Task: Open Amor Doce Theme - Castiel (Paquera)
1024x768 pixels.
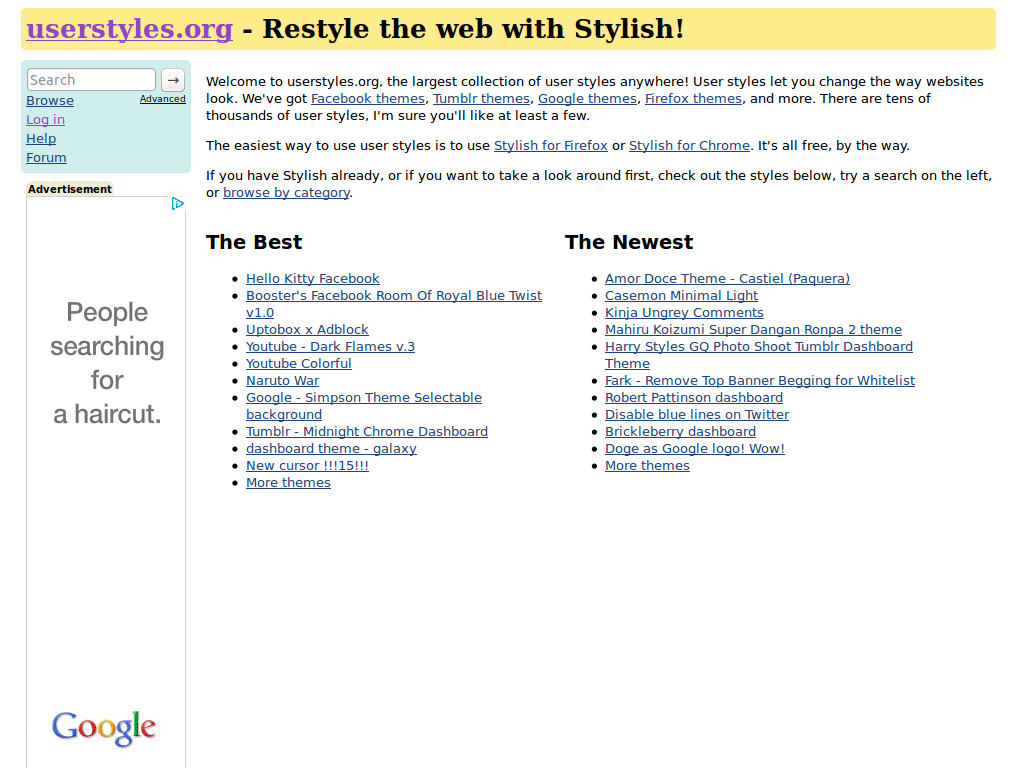Action: coord(728,279)
